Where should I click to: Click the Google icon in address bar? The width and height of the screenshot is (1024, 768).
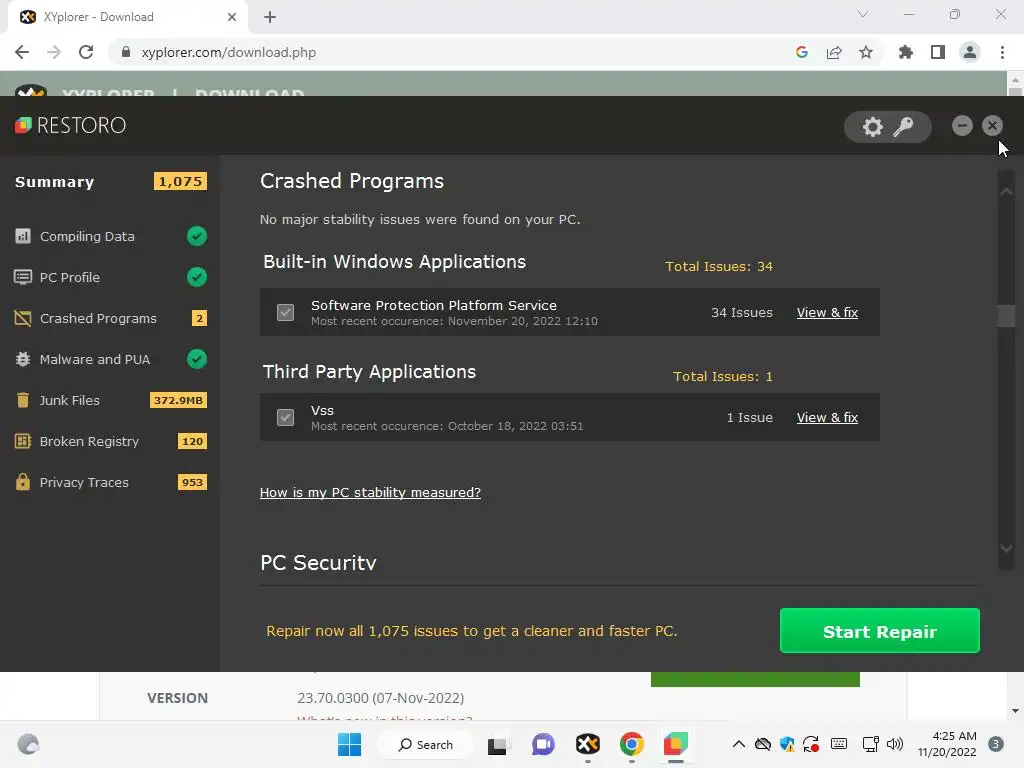802,52
